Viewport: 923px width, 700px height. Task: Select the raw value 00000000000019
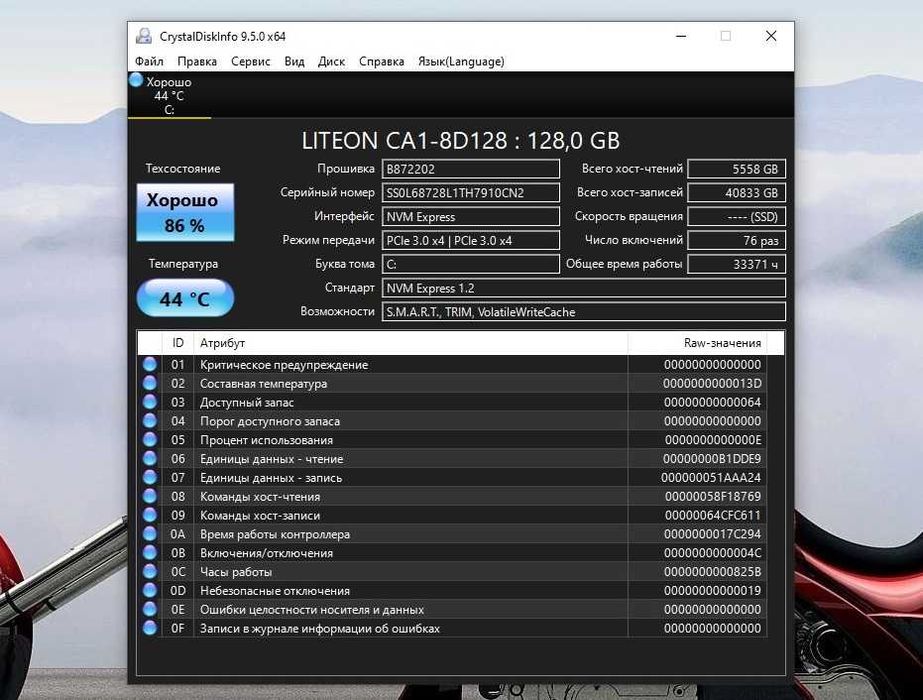tap(712, 590)
